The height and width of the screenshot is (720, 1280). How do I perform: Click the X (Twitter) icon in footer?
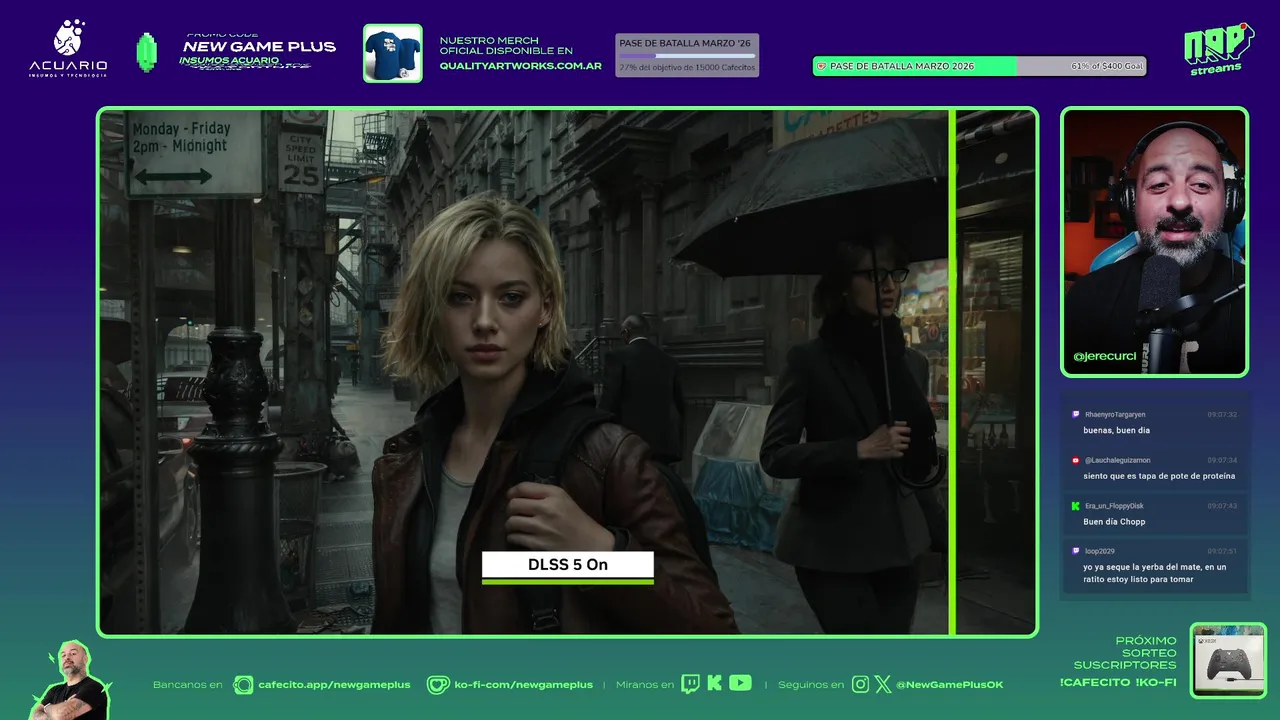(x=882, y=684)
